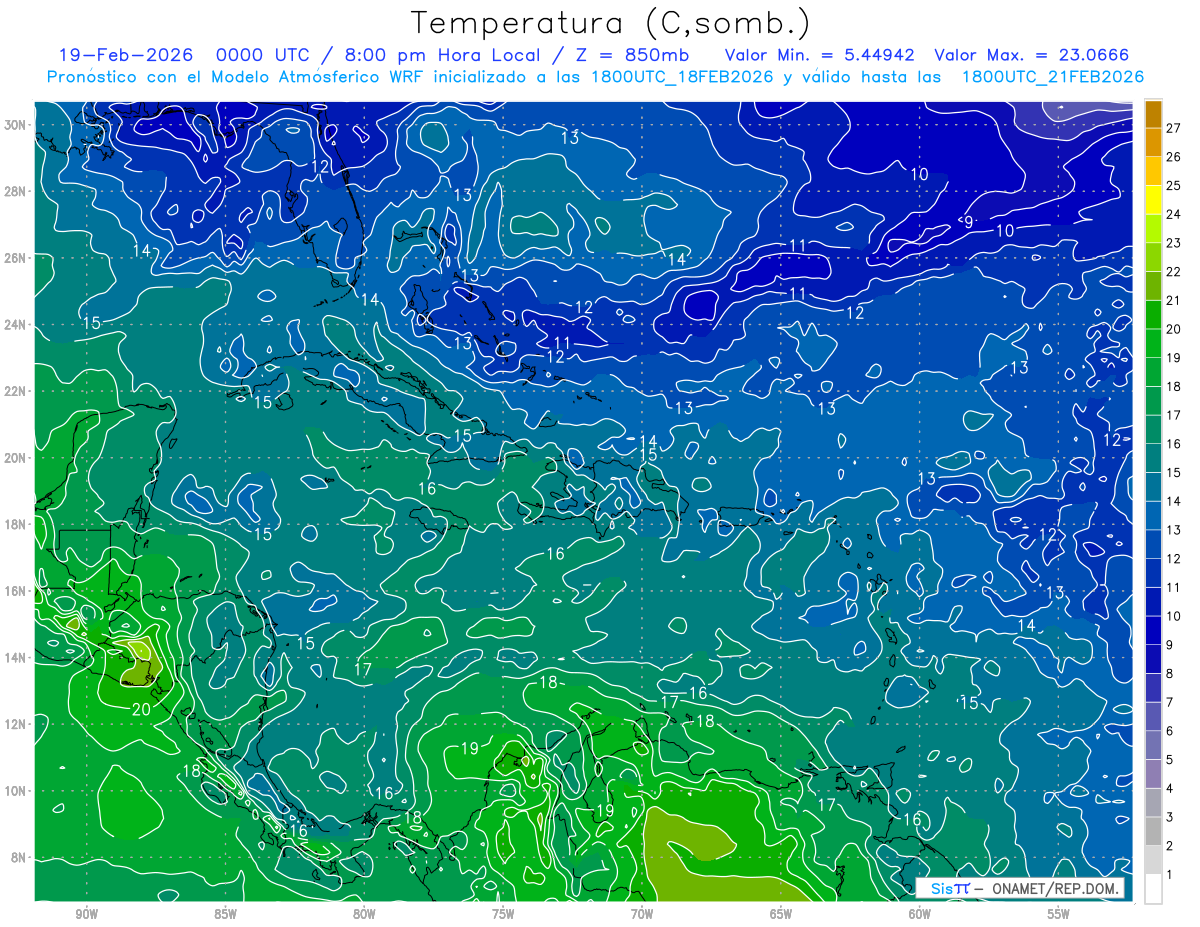Click the 60W longitude axis label
Viewport: 1200px width, 927px height.
click(920, 915)
